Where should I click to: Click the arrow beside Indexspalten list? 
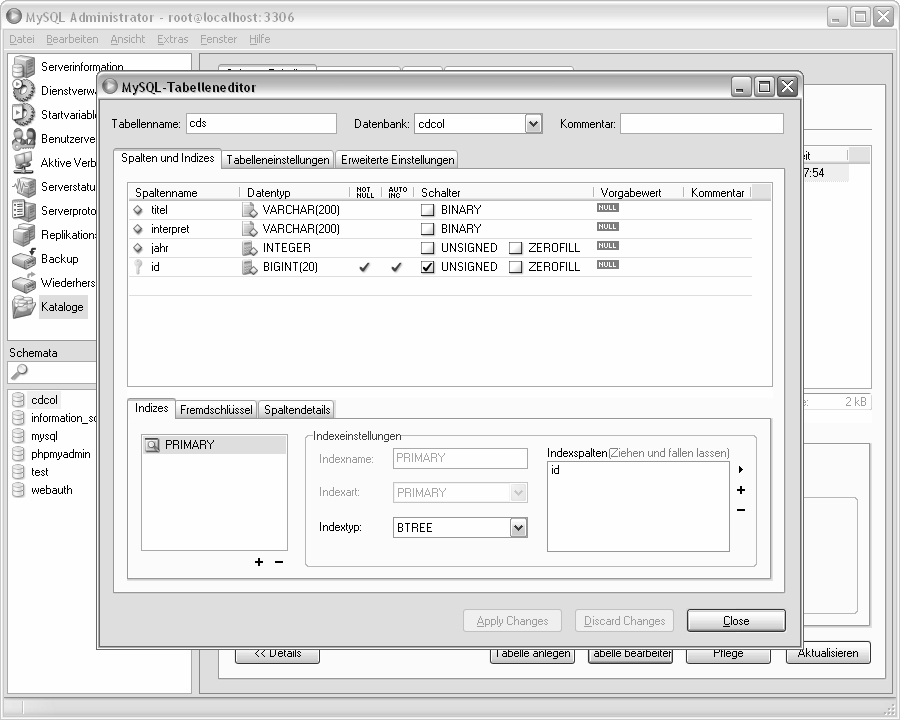[741, 469]
